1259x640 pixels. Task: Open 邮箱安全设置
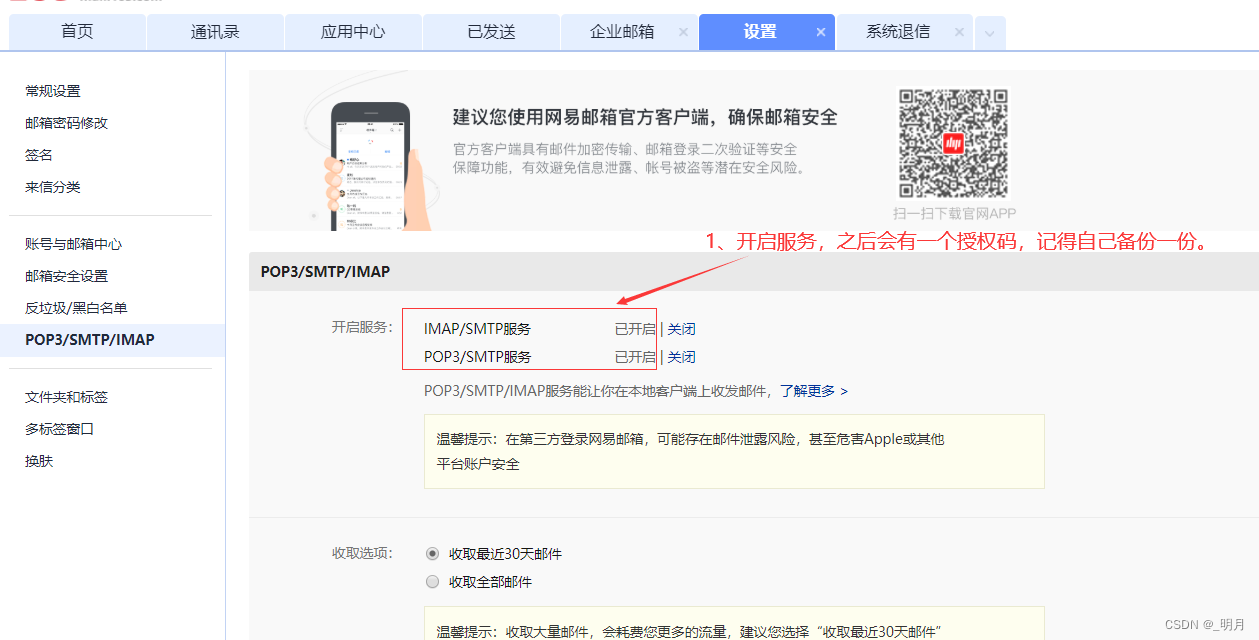[66, 276]
